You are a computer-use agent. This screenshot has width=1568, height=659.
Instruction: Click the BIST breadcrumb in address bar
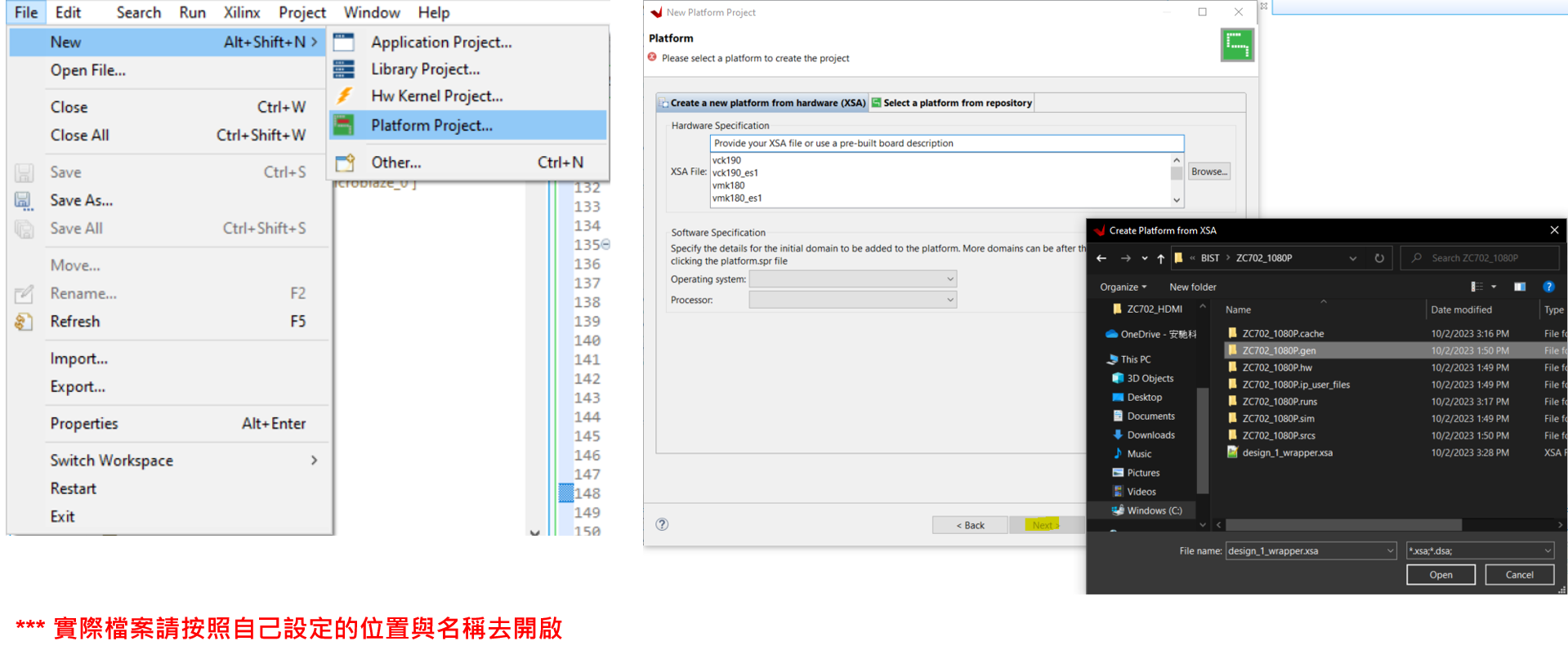point(1210,258)
